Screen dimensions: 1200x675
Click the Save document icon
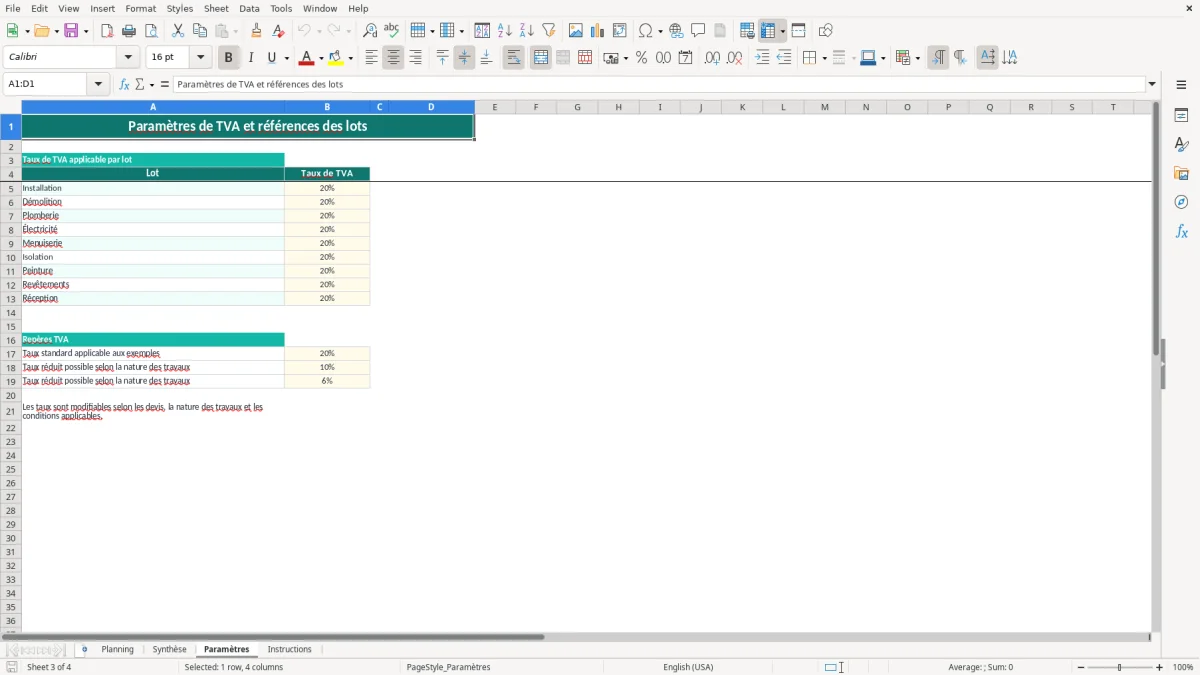(71, 31)
